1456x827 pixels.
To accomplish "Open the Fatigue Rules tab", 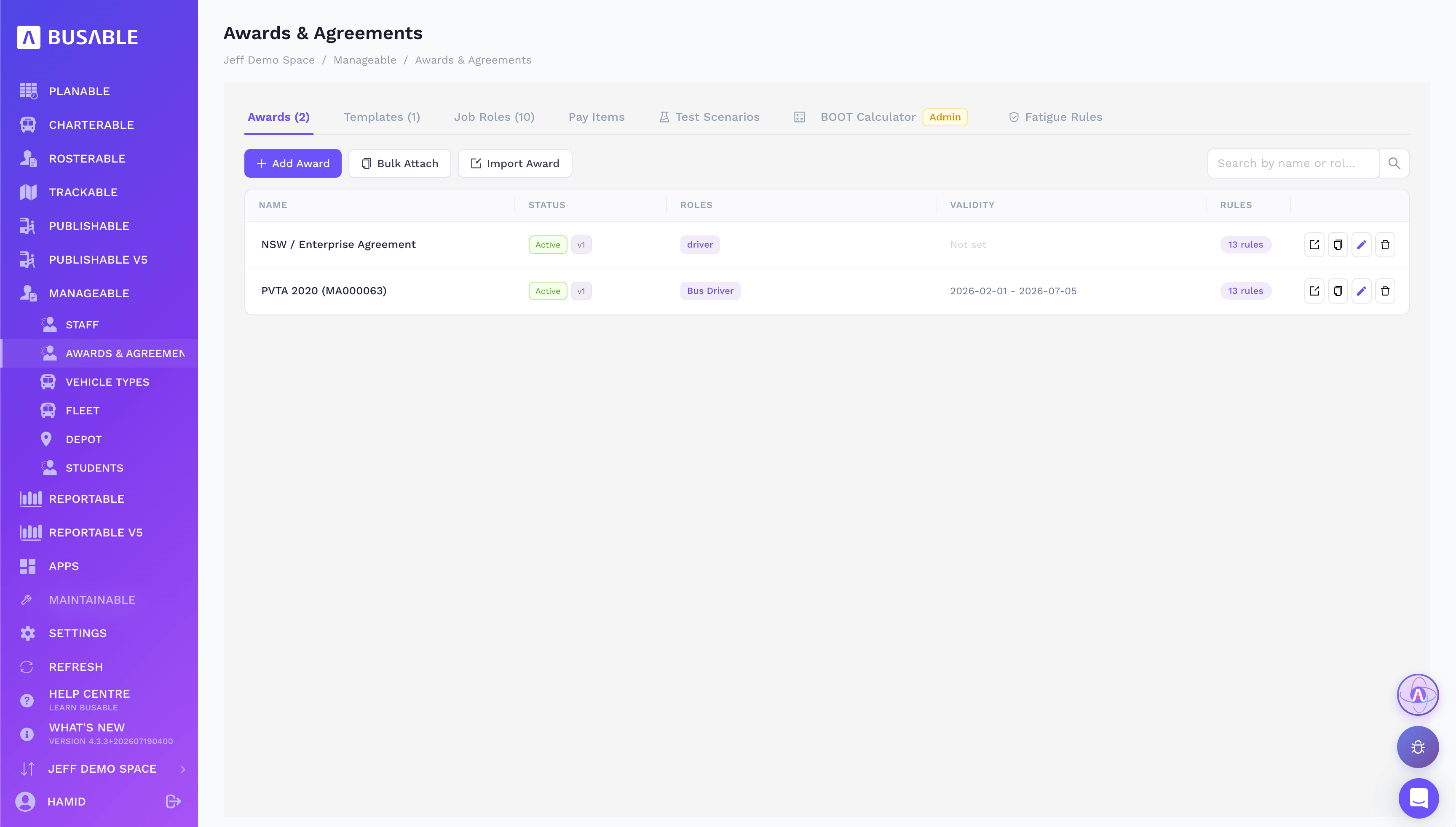I will tap(1055, 117).
